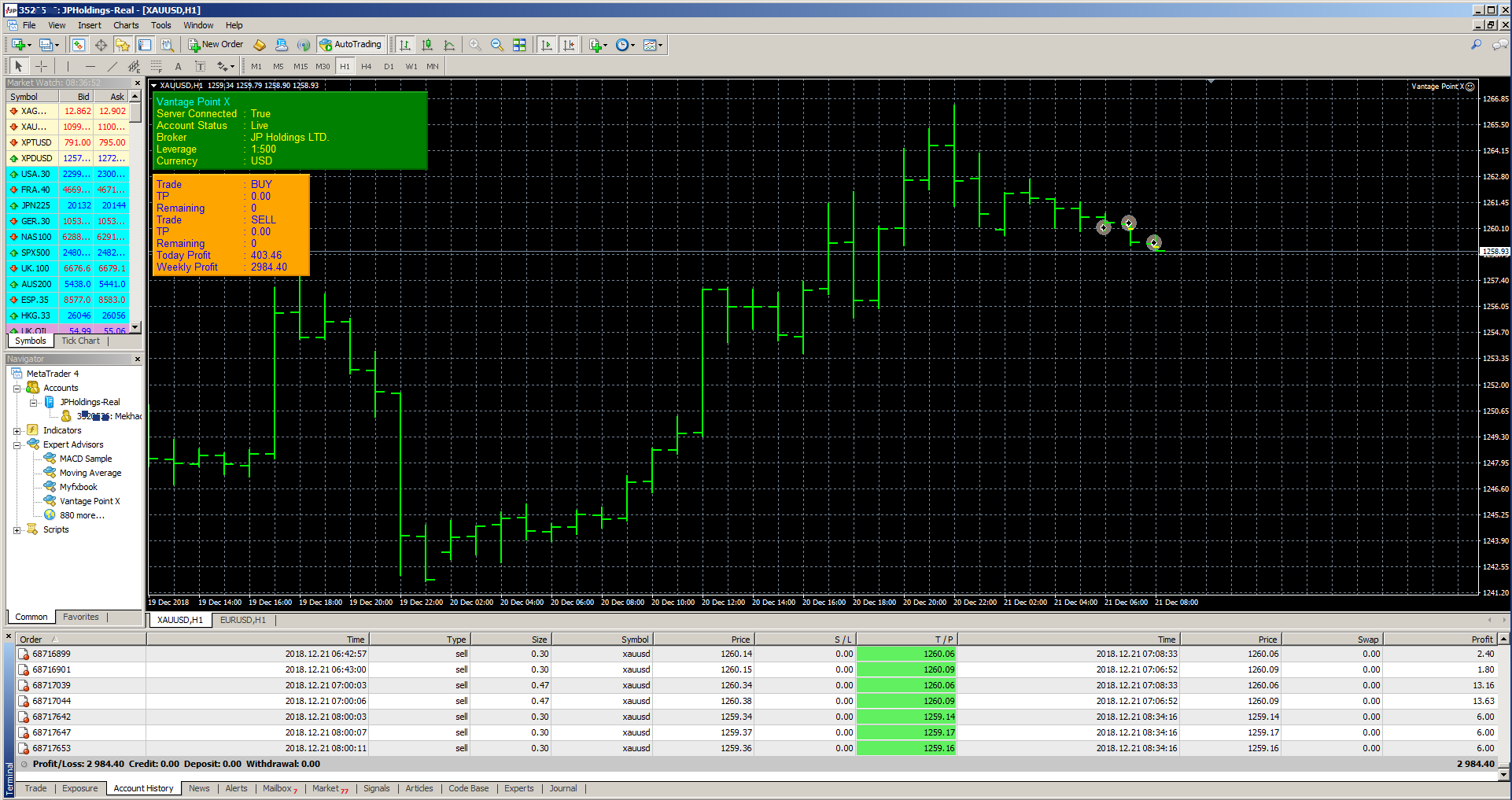This screenshot has height=800, width=1512.
Task: Tile chart windows icon
Action: (519, 45)
